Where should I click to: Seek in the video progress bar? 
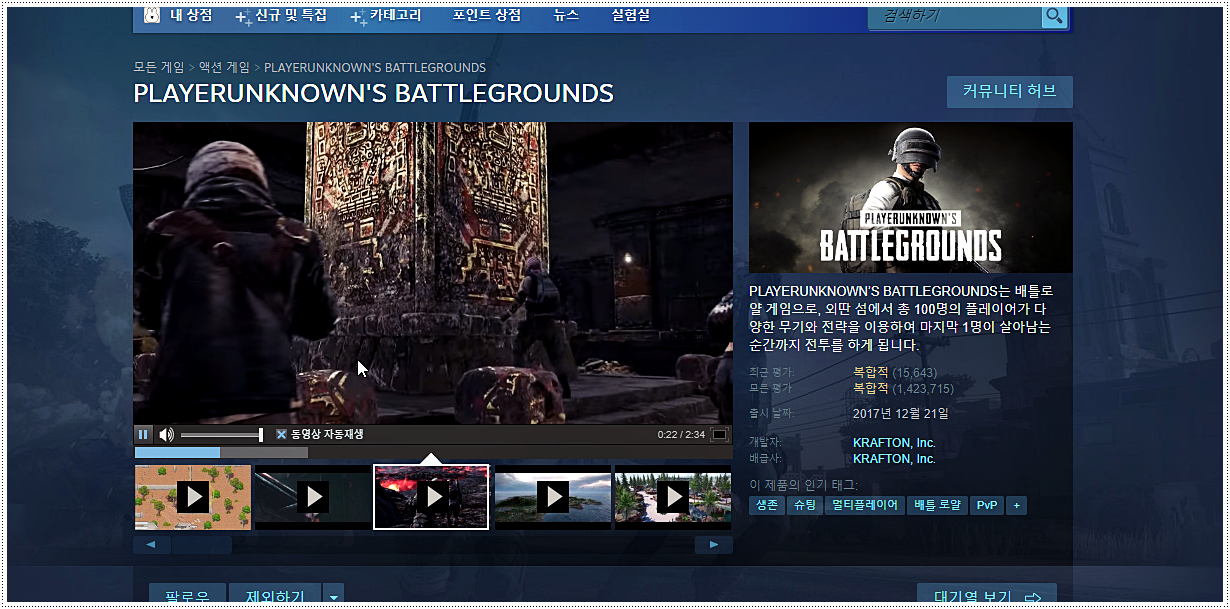click(433, 452)
